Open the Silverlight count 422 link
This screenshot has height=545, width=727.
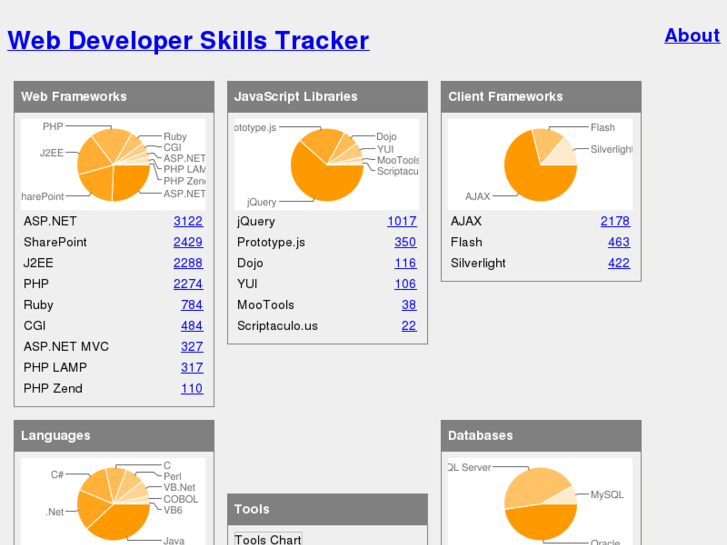click(619, 263)
